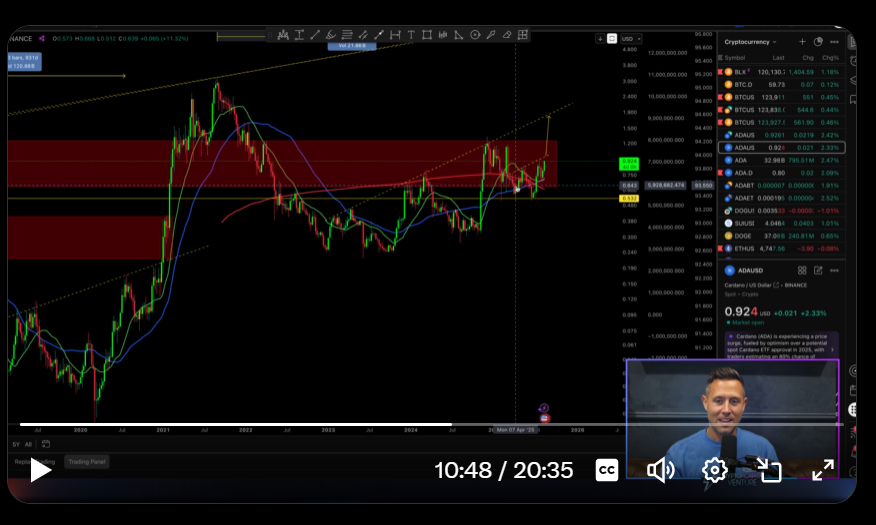Select the Eraser tool
The image size is (876, 525).
click(507, 35)
